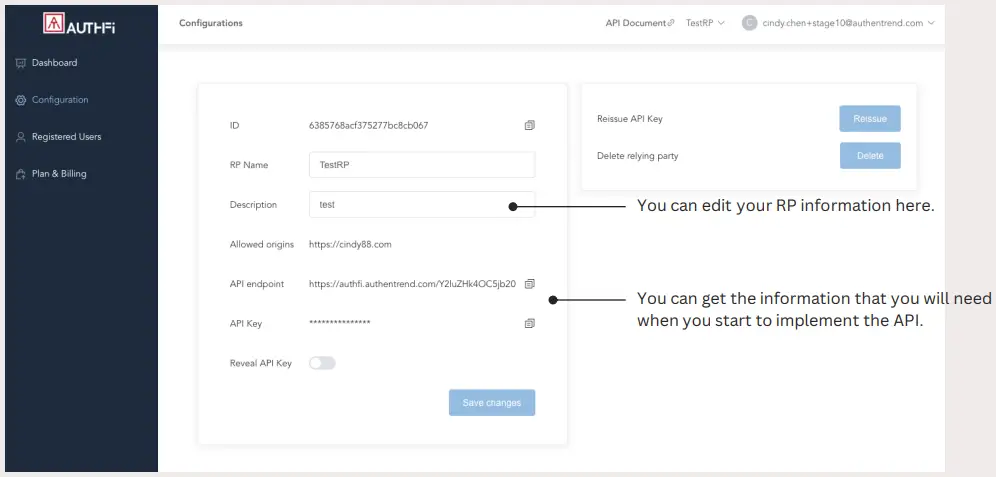Click the masked API Key asterisks
Image resolution: width=996 pixels, height=477 pixels.
coord(340,323)
